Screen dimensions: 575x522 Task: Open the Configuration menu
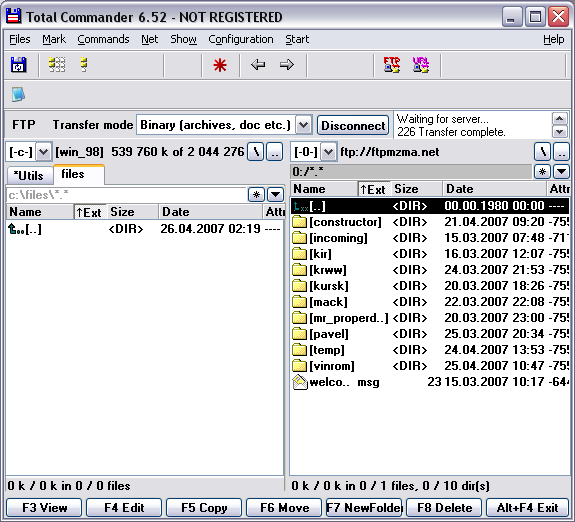tap(241, 39)
